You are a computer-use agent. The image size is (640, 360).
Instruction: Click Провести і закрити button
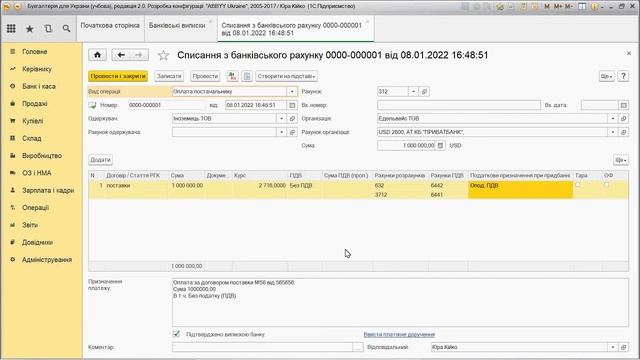pyautogui.click(x=118, y=76)
